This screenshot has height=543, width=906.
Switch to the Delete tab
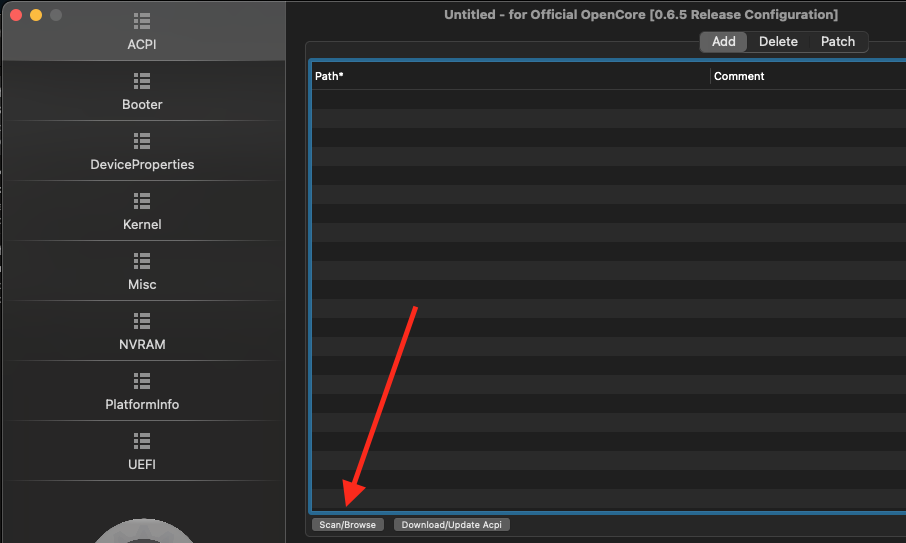778,42
